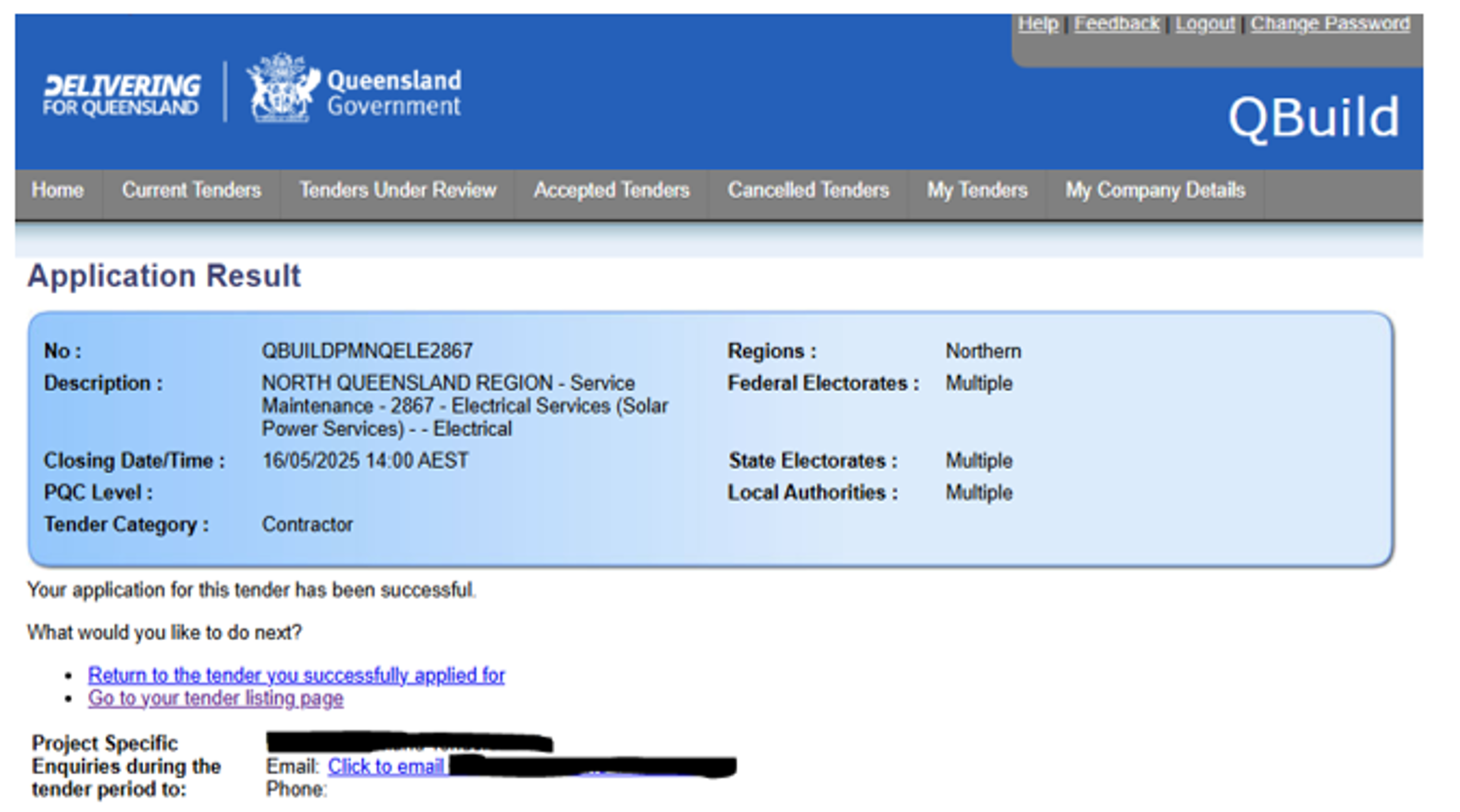Viewport: 1460px width, 812px height.
Task: Click the 'Click to email' link
Action: pyautogui.click(x=385, y=766)
